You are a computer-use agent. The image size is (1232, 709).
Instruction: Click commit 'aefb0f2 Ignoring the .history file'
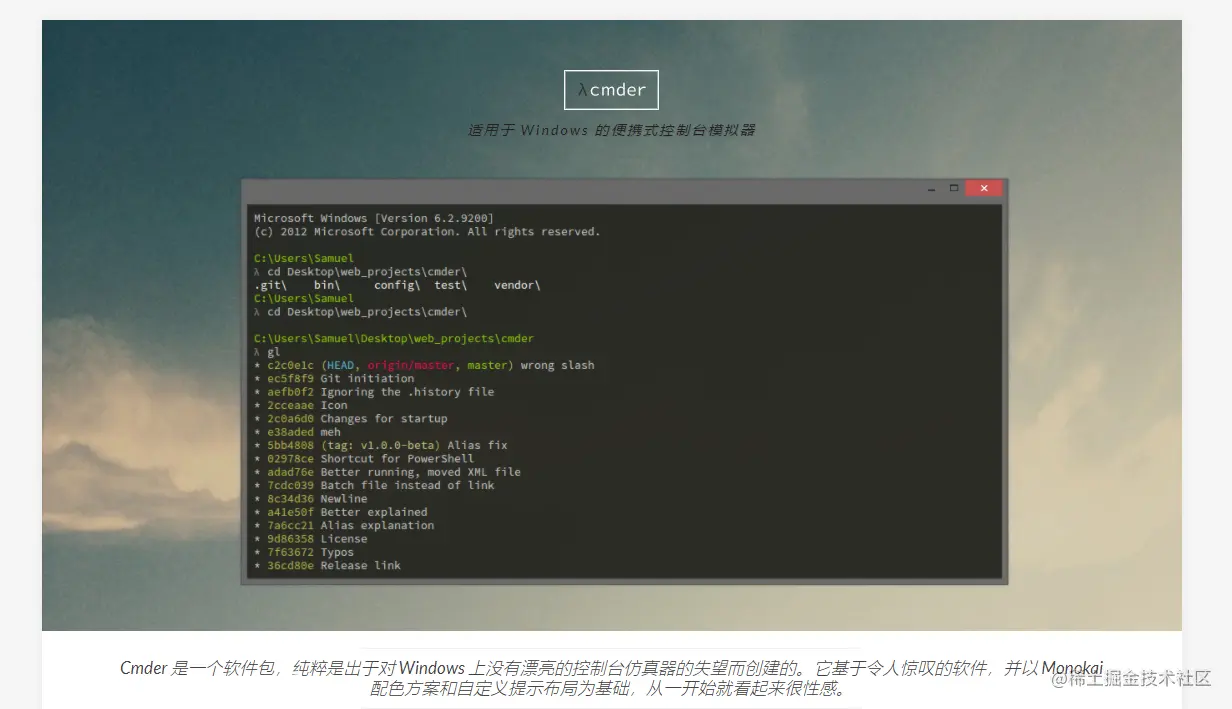click(374, 392)
